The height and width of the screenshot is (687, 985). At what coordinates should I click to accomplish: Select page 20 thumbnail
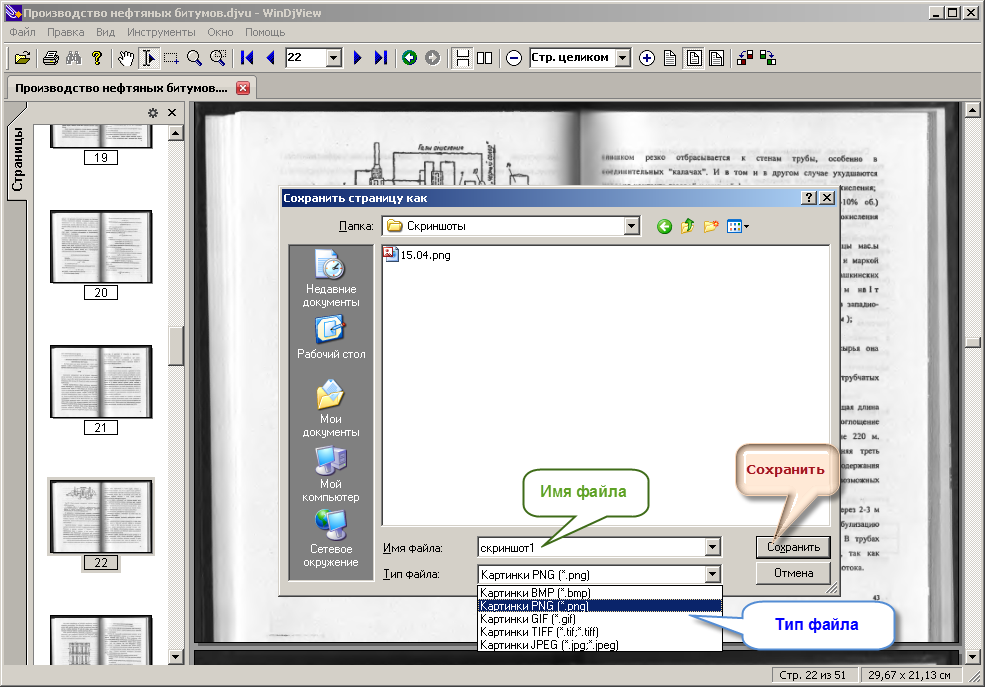click(101, 247)
